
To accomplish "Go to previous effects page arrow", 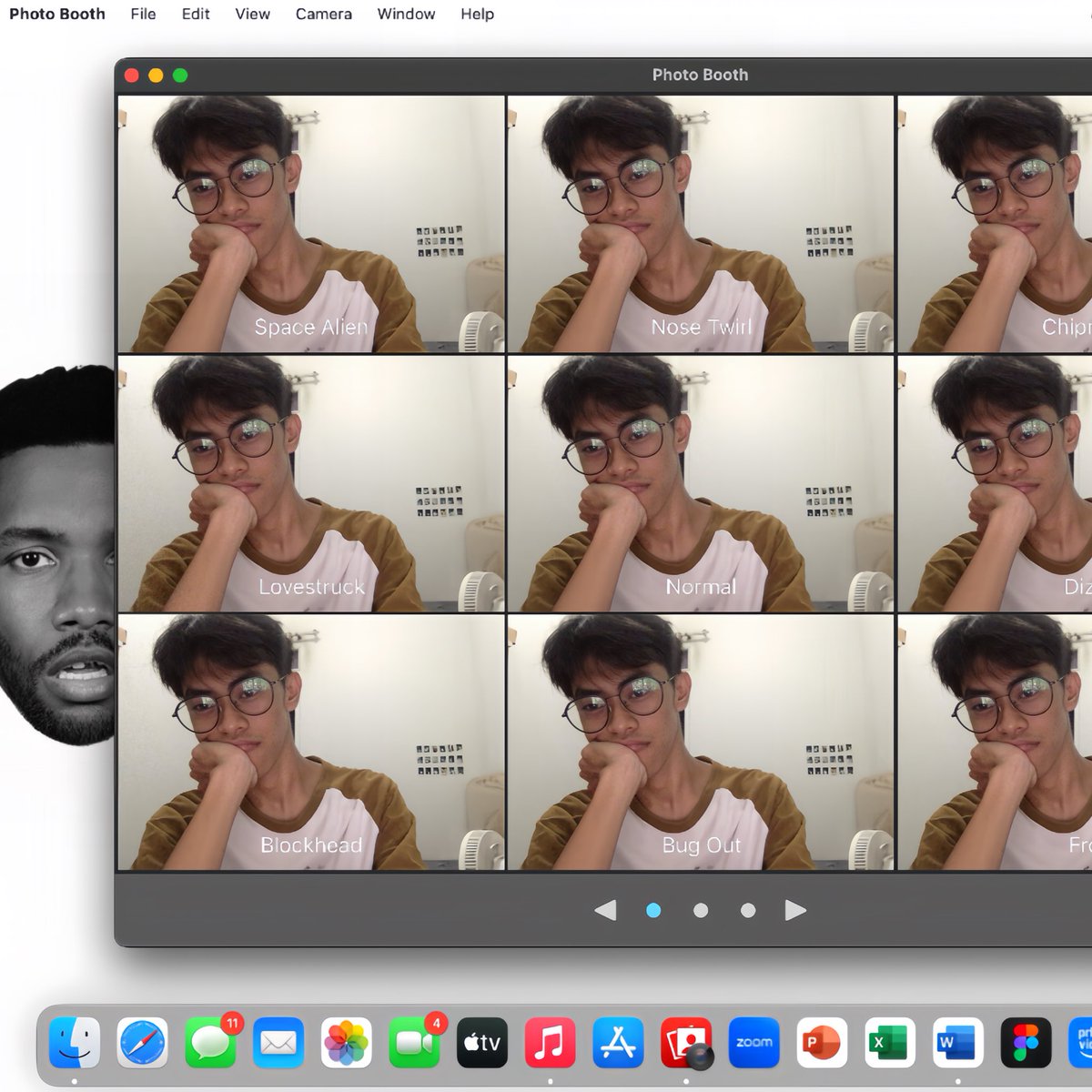I will pyautogui.click(x=605, y=910).
